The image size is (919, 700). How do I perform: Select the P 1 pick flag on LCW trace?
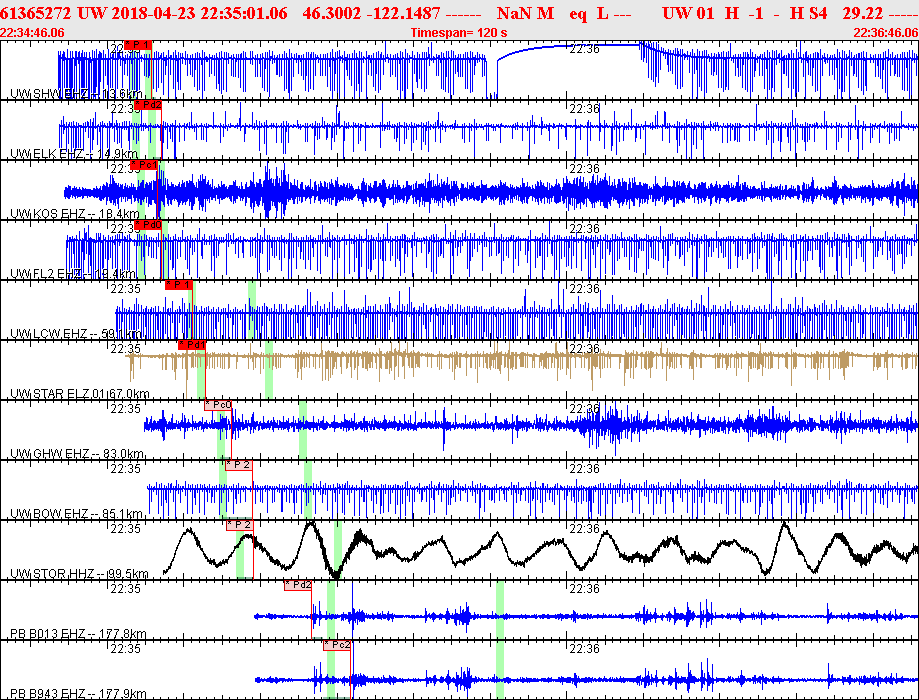click(179, 285)
